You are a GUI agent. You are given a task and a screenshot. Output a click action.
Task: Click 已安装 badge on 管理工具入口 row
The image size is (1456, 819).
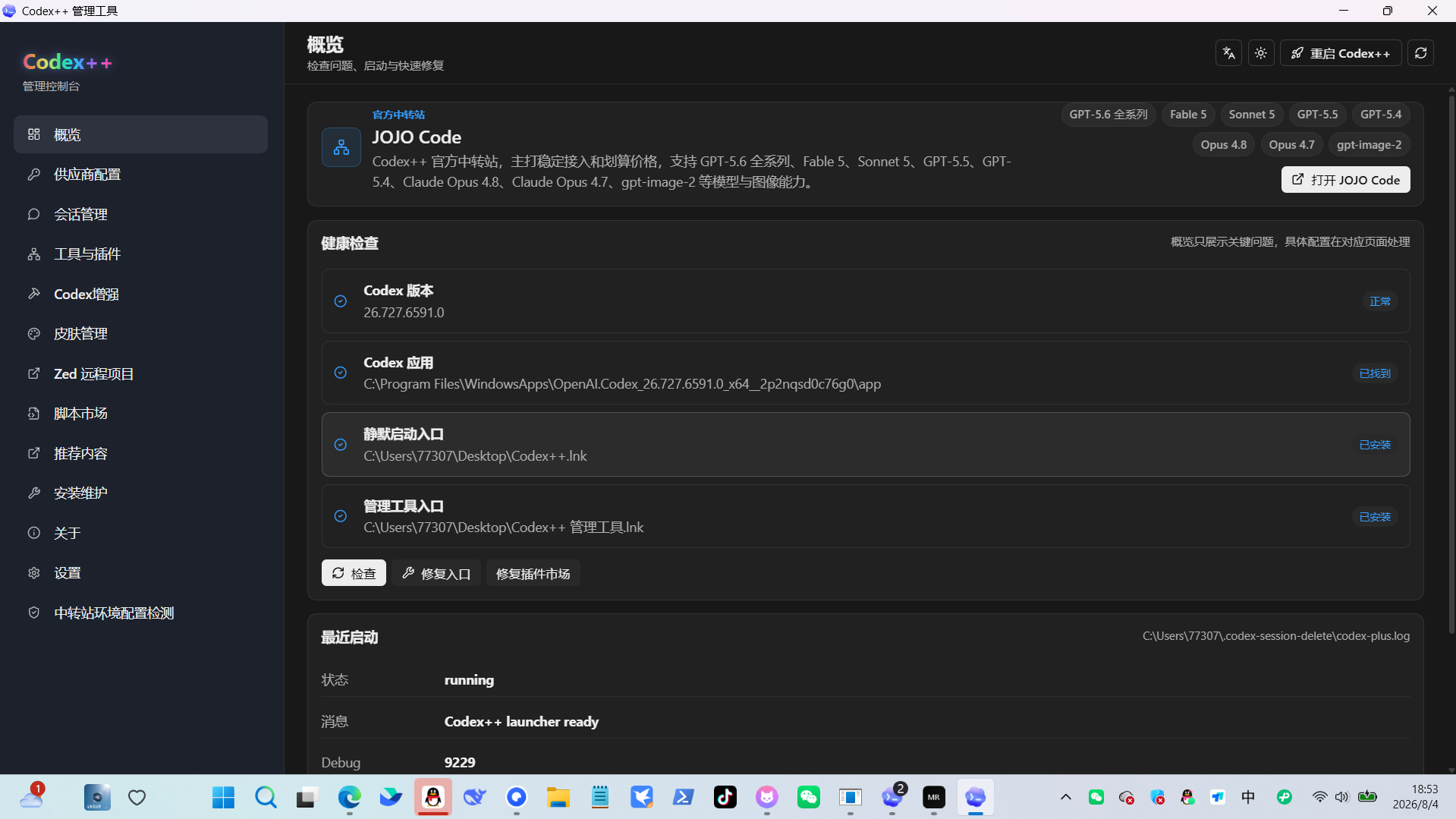[1375, 517]
